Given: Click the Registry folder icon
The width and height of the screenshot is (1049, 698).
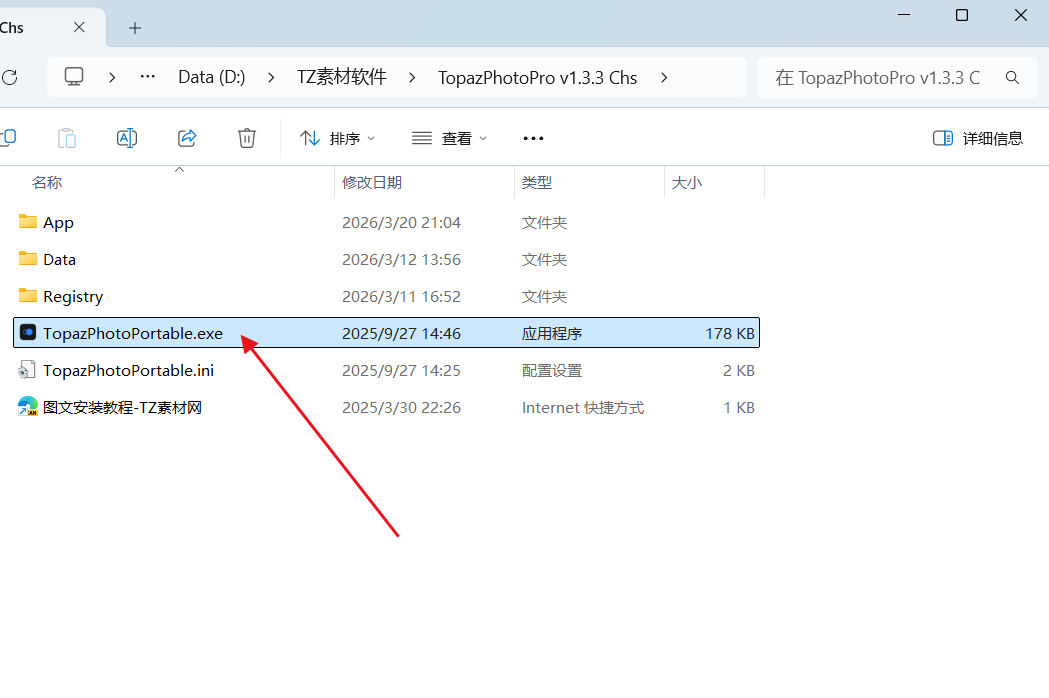Looking at the screenshot, I should 27,295.
